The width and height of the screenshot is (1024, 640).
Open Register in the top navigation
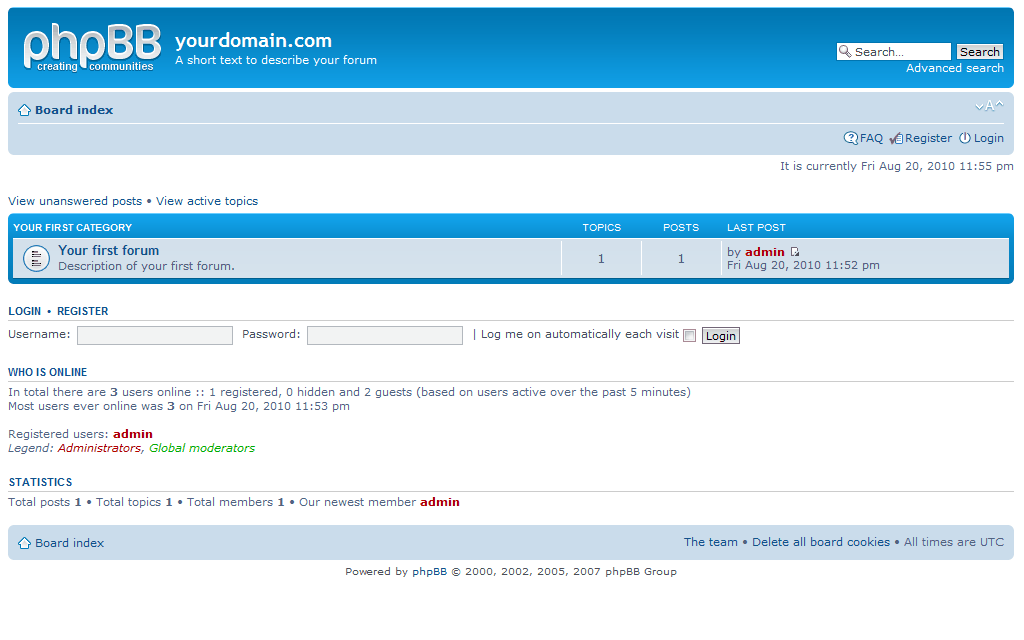tap(927, 138)
